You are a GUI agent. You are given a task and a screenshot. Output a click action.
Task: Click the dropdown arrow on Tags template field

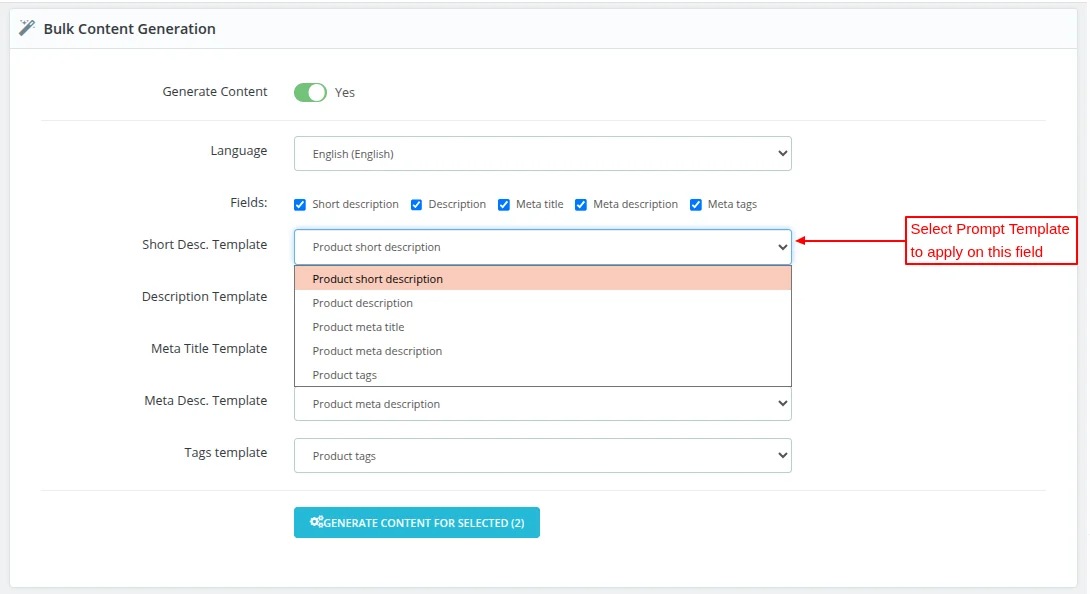782,455
